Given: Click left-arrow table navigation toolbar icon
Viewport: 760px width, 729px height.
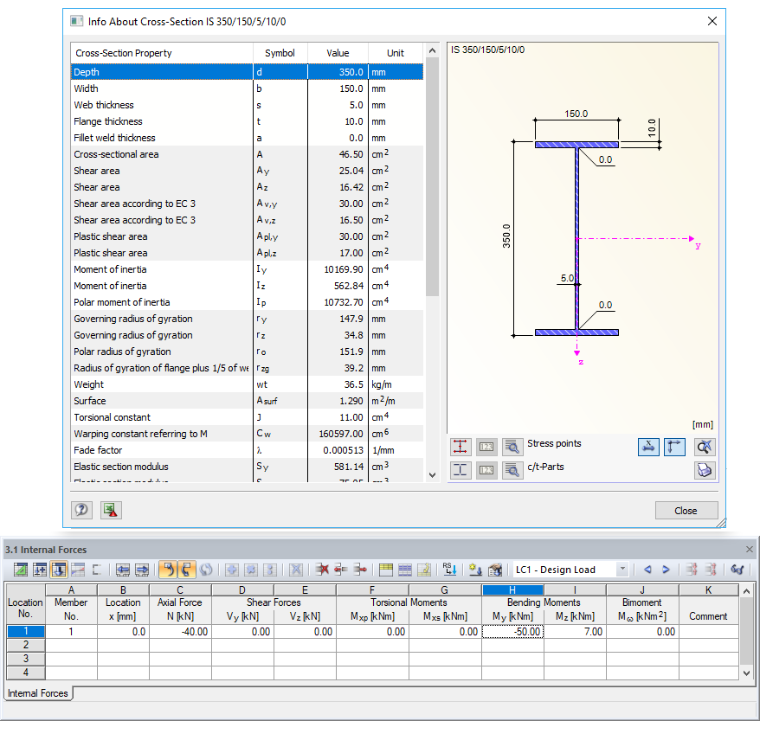Looking at the screenshot, I should [123, 570].
